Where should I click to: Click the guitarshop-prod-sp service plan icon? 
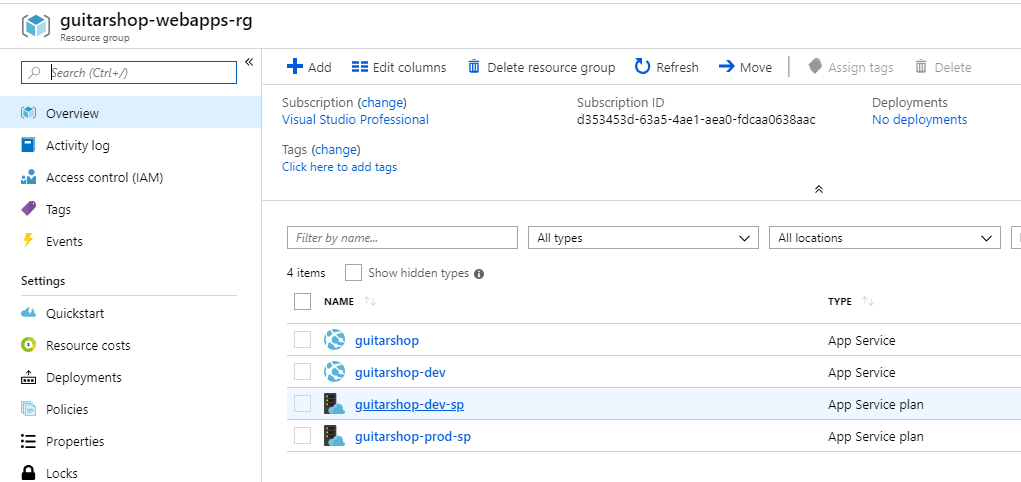[x=334, y=436]
